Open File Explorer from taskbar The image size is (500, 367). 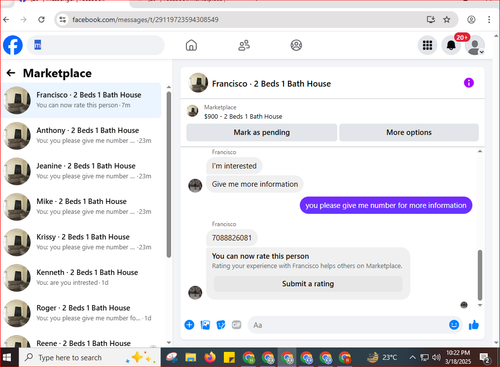191,358
